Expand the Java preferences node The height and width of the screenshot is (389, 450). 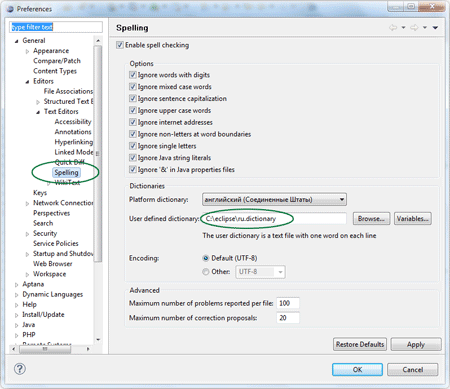(16, 325)
